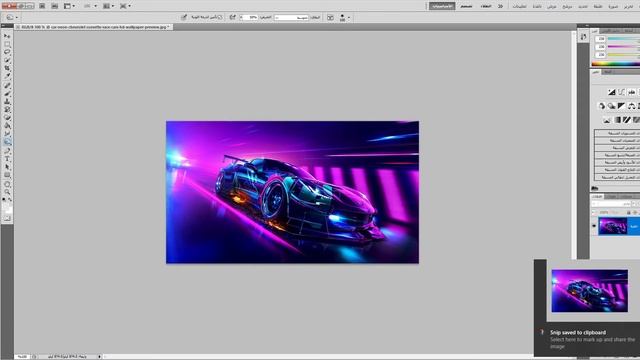Select the Brush tool
640x360 pixels.
[7, 93]
